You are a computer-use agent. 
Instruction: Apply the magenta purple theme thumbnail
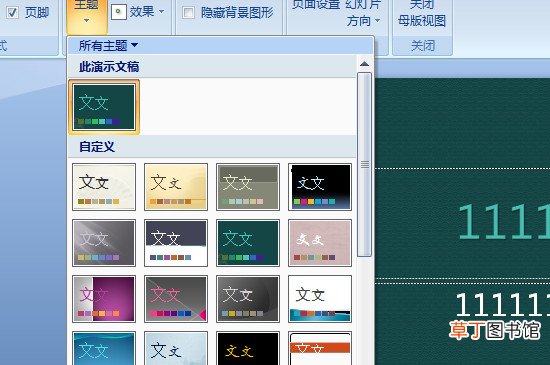[104, 299]
